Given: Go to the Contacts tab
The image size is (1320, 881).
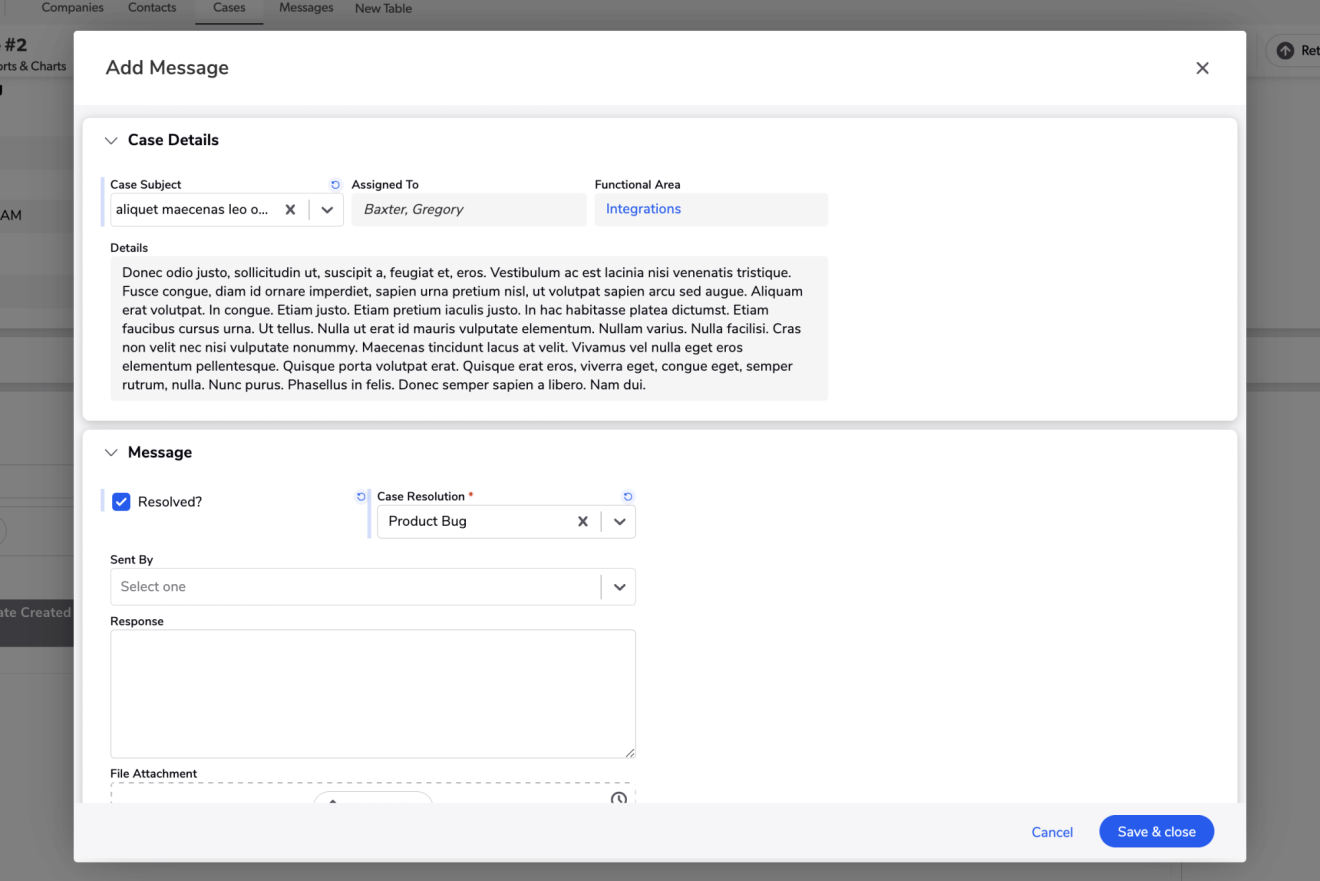Looking at the screenshot, I should [x=152, y=8].
